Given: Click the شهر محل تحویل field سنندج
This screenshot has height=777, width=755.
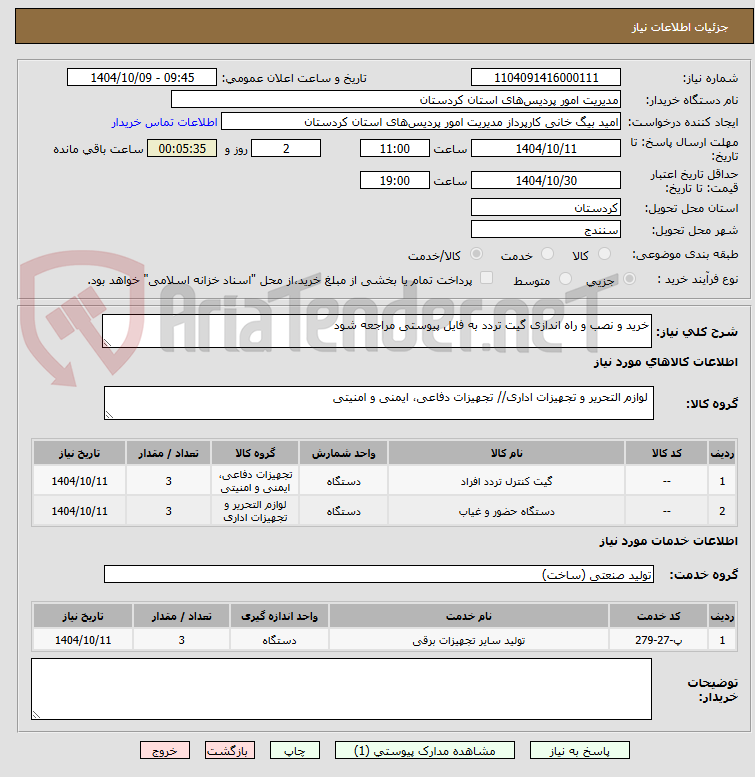Looking at the screenshot, I should 545,229.
